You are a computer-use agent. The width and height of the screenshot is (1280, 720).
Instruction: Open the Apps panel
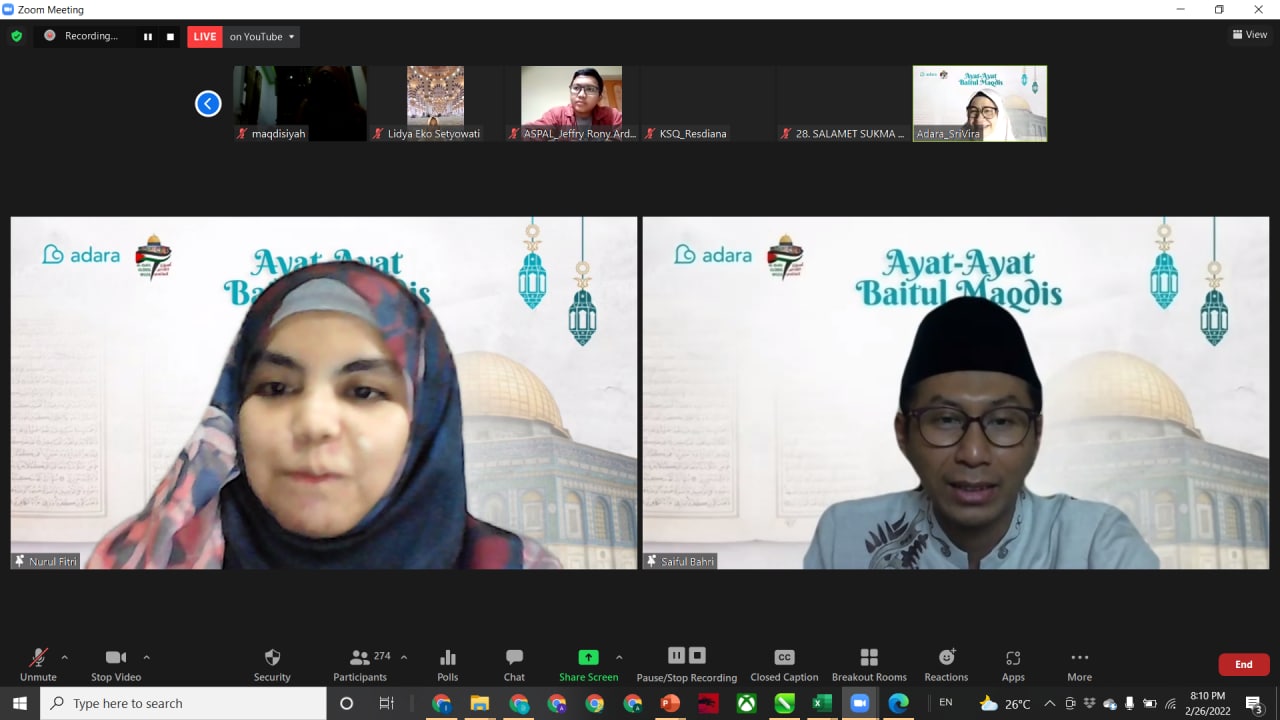1013,664
